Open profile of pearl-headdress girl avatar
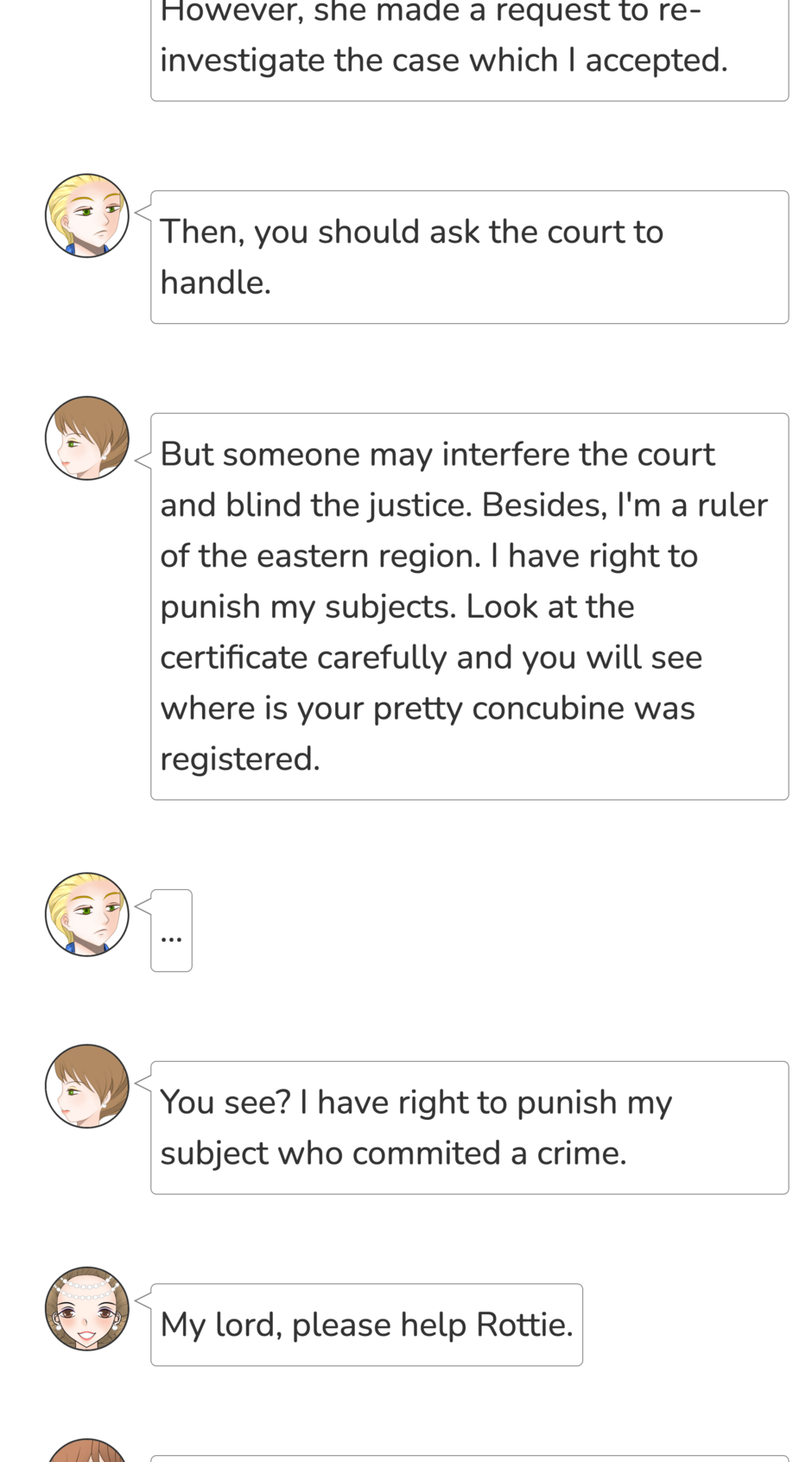The image size is (812, 1462). 87,1308
